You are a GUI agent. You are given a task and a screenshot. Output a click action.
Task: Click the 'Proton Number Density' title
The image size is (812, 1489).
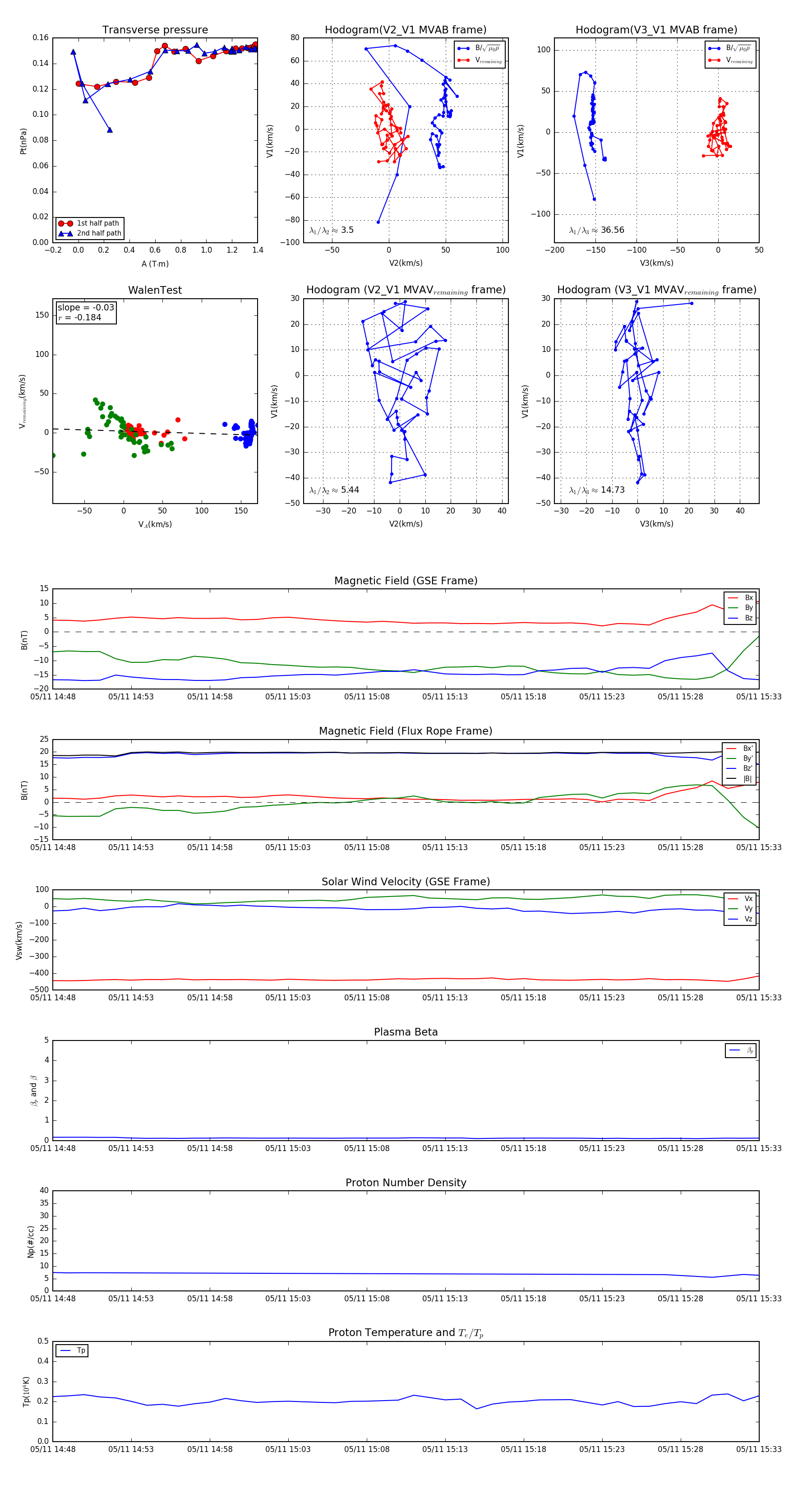[406, 1183]
